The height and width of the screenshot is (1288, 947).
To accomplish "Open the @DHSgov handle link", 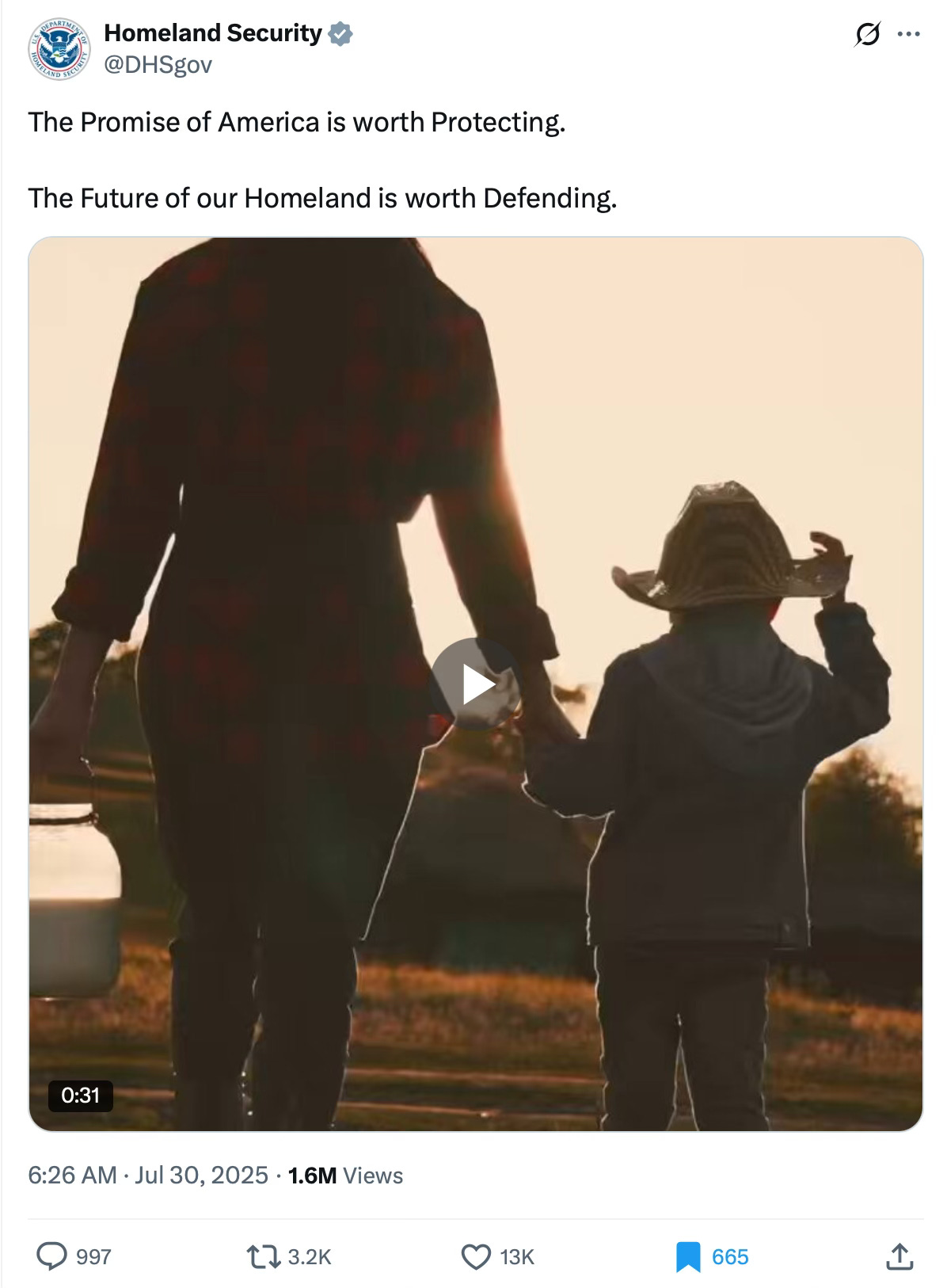I will [x=158, y=65].
